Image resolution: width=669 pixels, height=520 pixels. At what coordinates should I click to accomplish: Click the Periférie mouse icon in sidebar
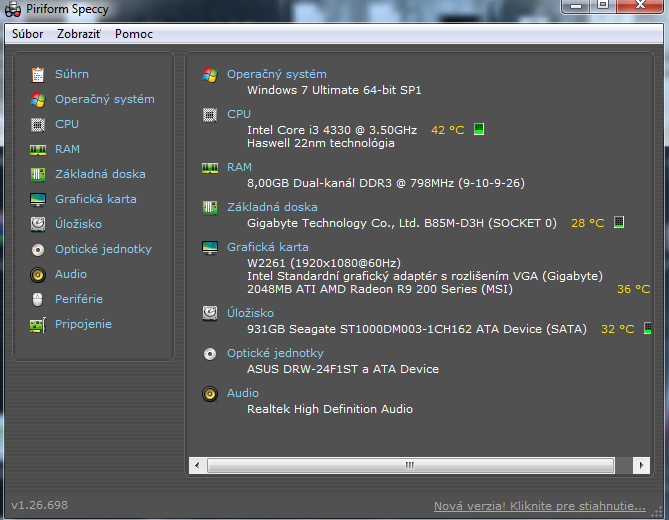pos(38,299)
